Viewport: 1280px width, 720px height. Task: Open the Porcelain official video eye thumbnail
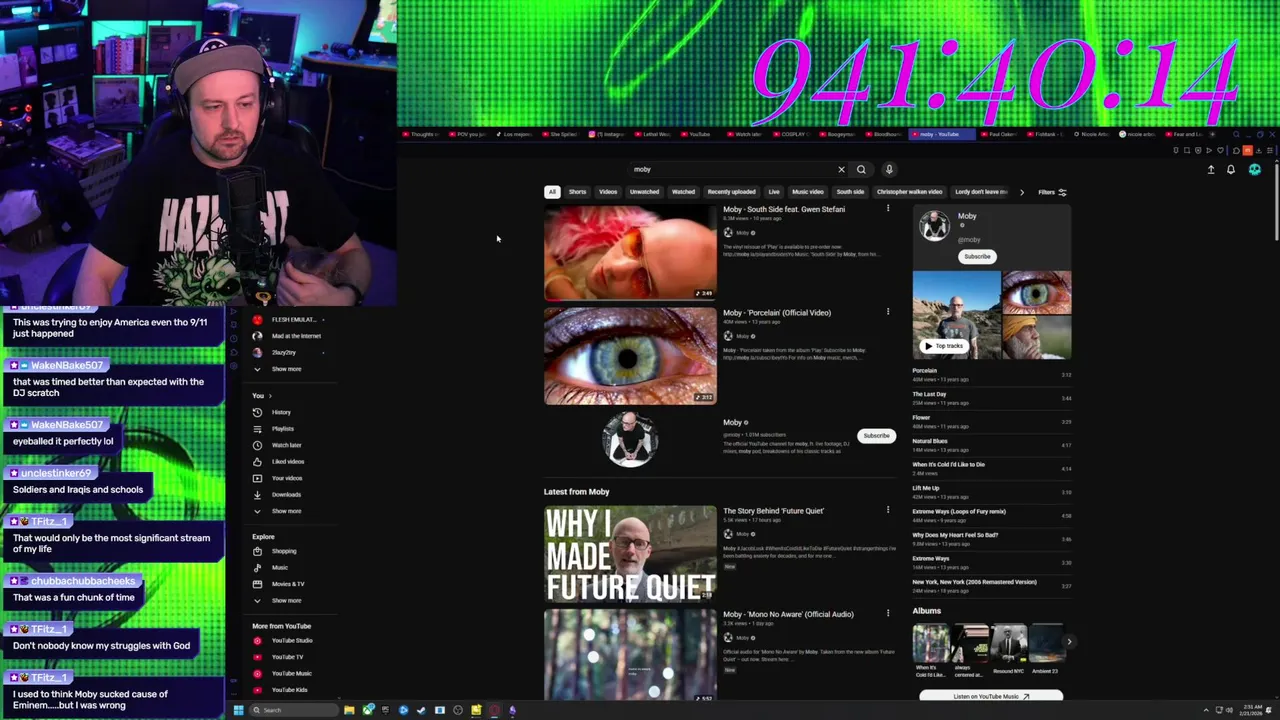[630, 356]
